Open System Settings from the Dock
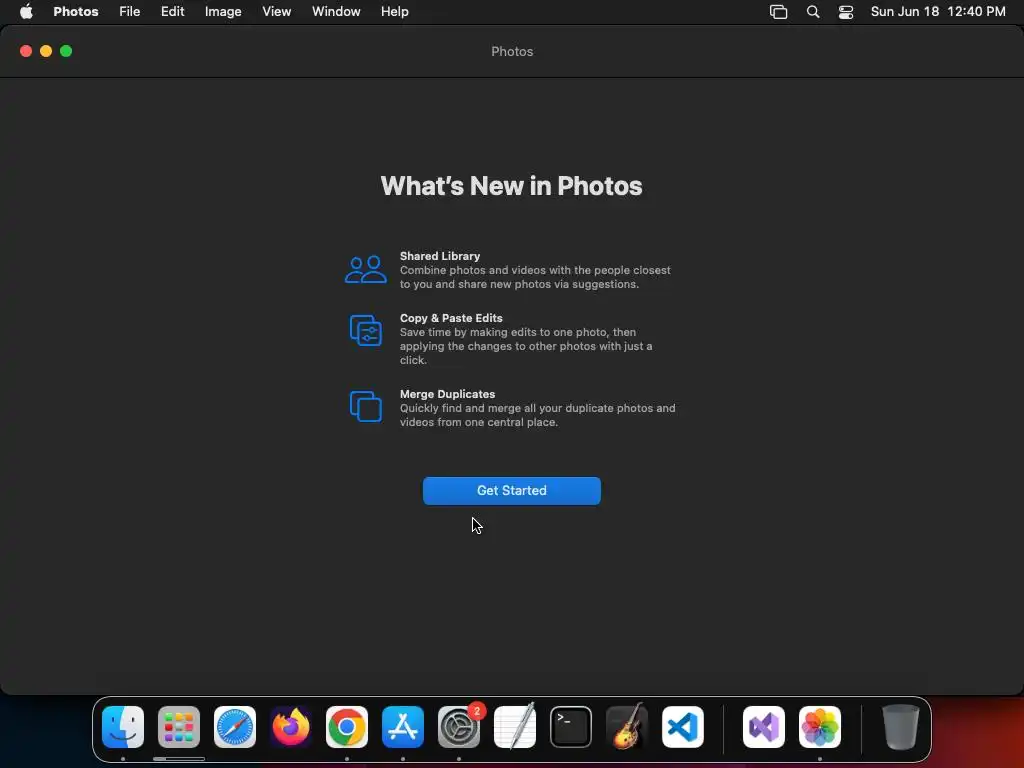The width and height of the screenshot is (1024, 768). (x=459, y=727)
